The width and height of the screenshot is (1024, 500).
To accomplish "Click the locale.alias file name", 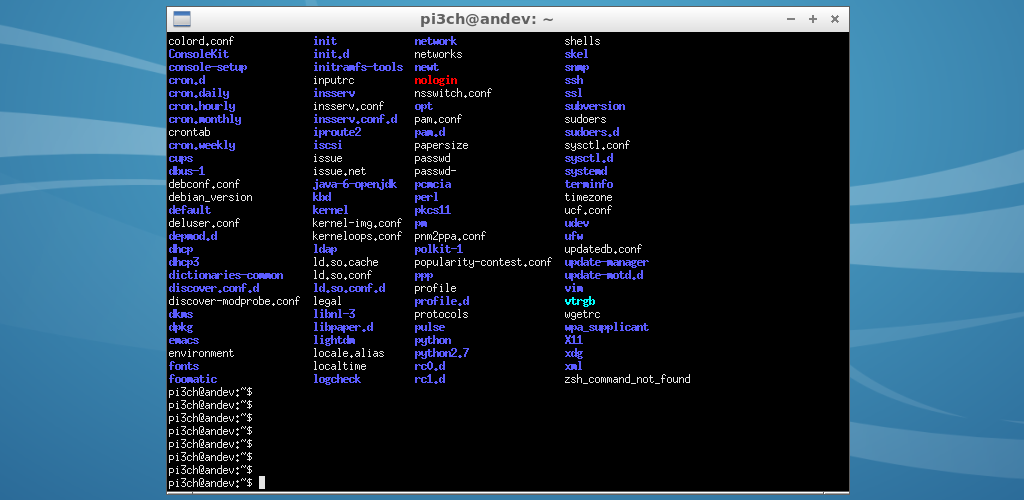I will [x=349, y=353].
